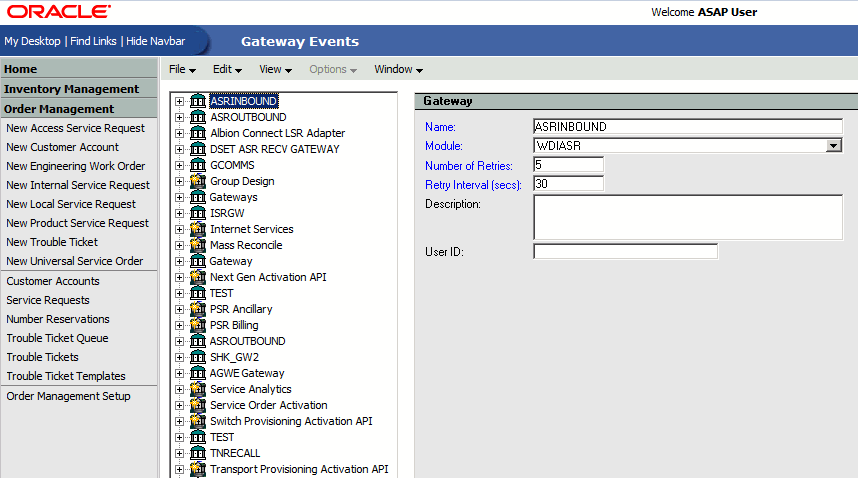Click the Group Design gateway icon

pyautogui.click(x=198, y=181)
